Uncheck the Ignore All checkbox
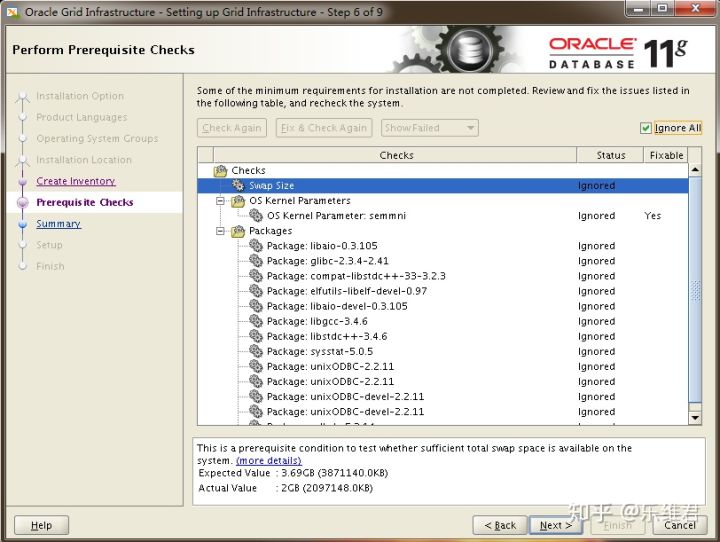 click(x=646, y=128)
